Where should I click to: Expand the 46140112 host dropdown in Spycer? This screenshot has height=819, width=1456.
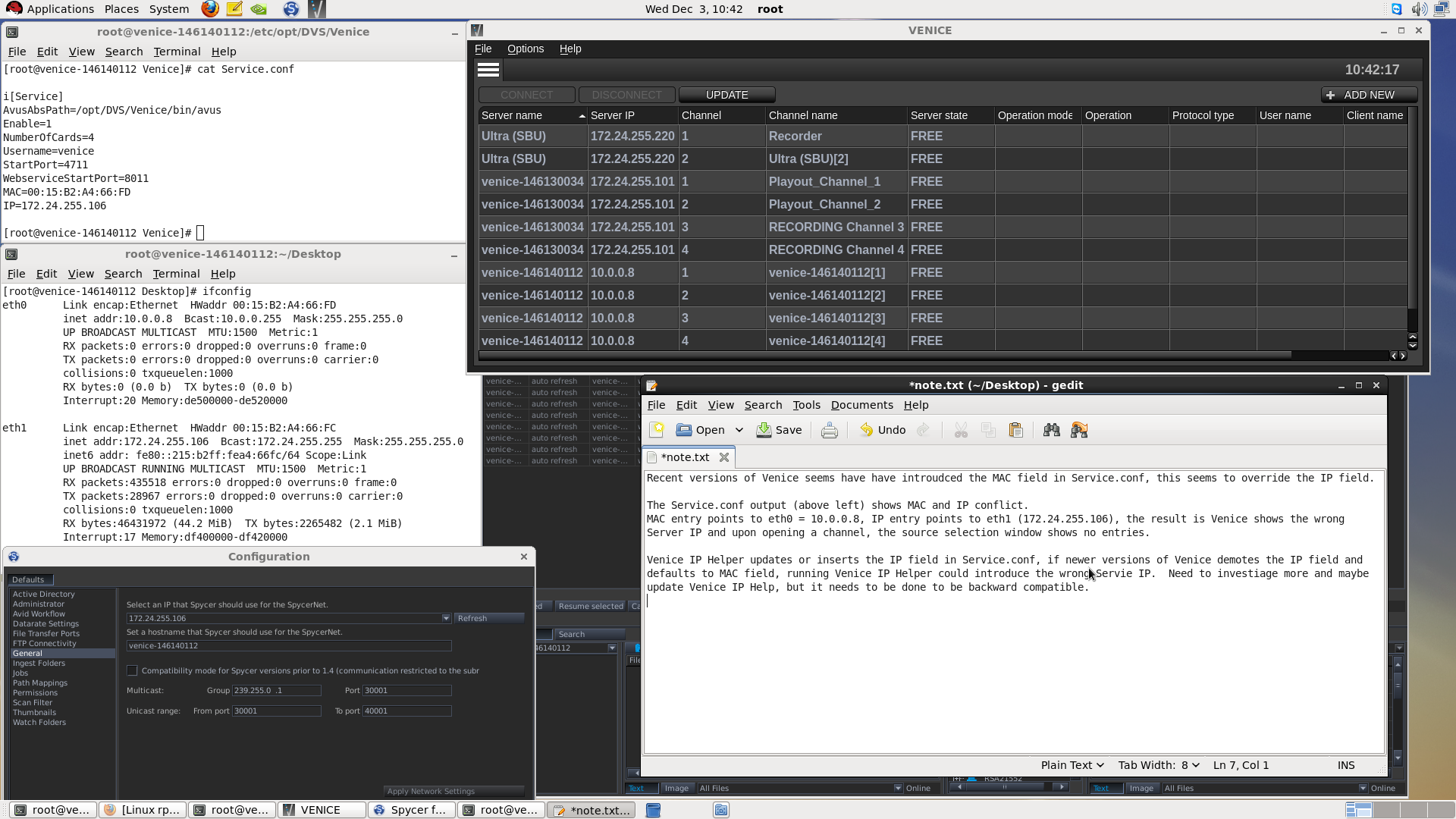point(612,648)
